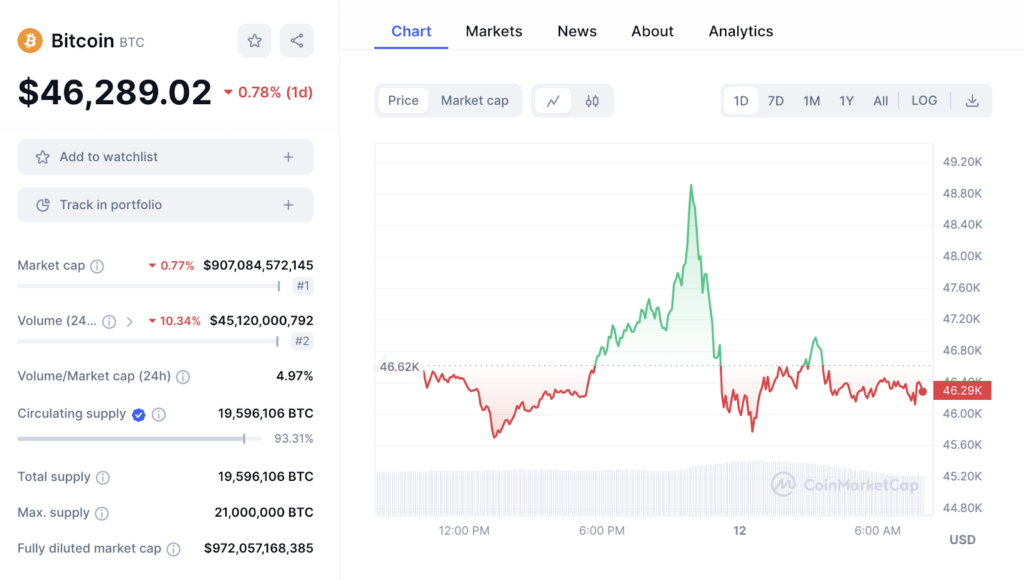Click the Fully diluted market cap info icon
The height and width of the screenshot is (580, 1024).
(x=174, y=549)
